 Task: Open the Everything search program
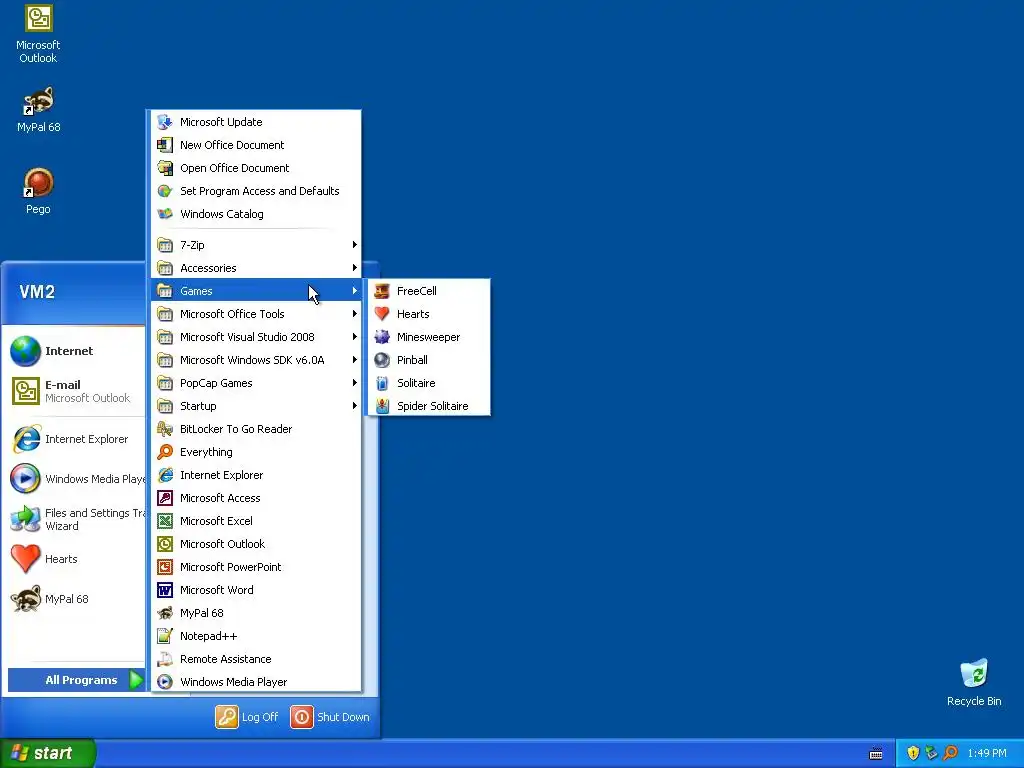(x=256, y=452)
